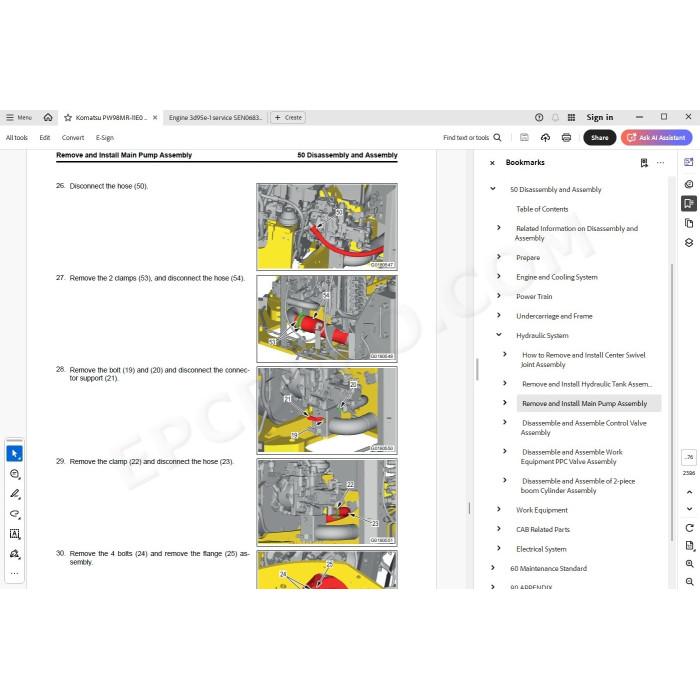
Task: Collapse 50 Disassembly and Assembly bookmark
Action: point(493,189)
